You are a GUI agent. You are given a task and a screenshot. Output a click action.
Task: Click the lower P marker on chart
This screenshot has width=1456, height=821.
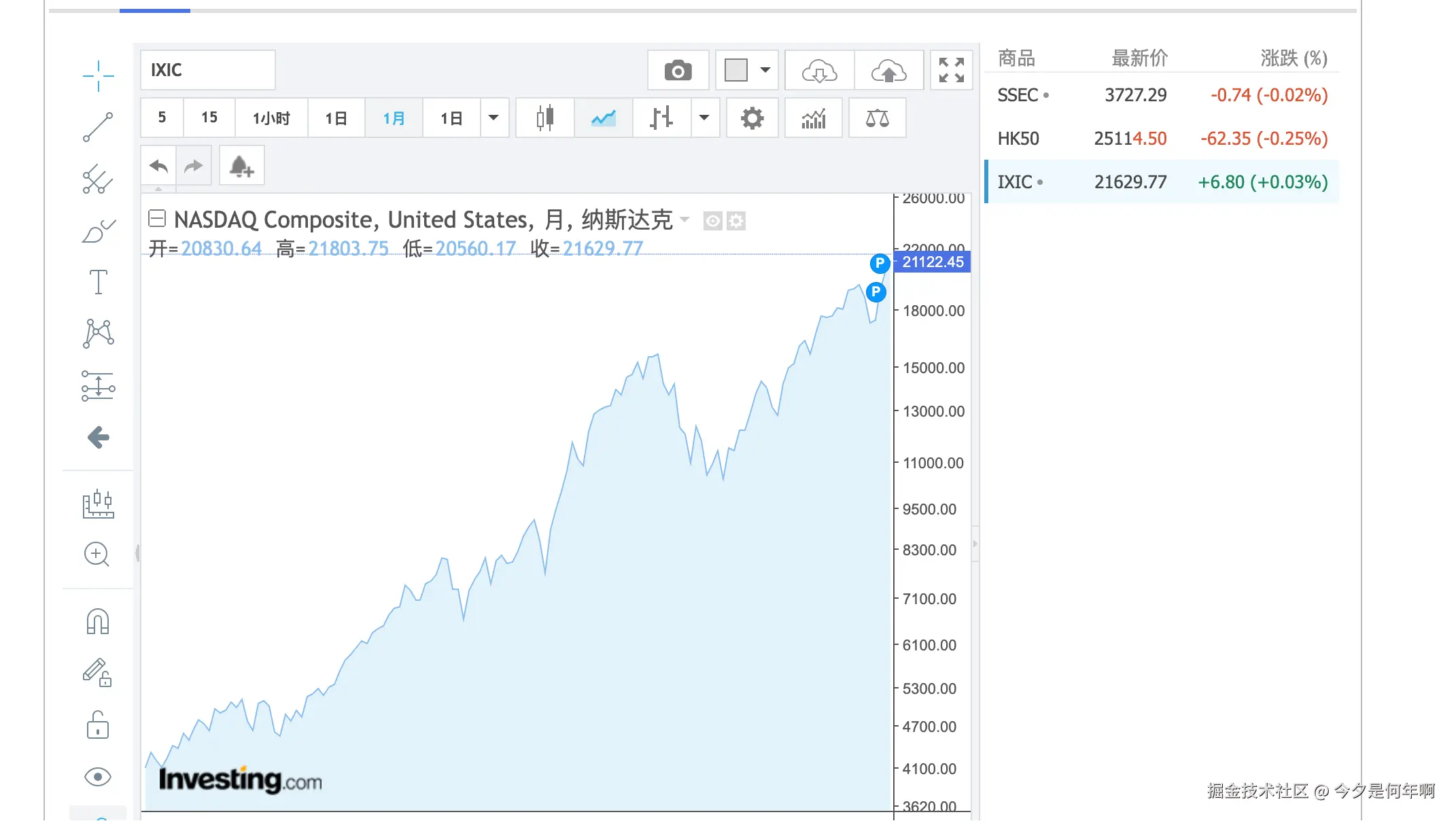coord(876,292)
